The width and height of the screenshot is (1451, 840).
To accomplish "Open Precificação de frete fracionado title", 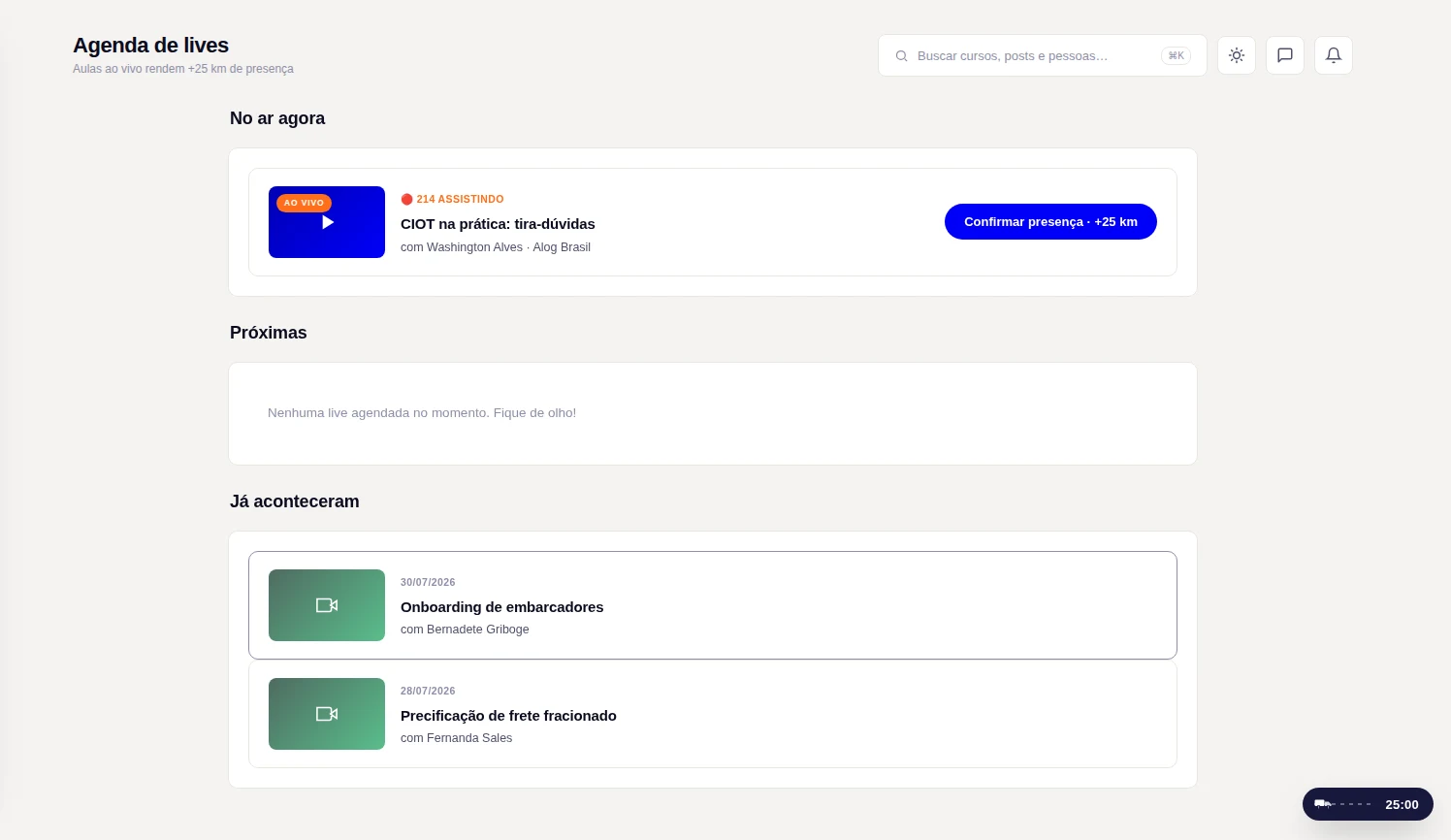I will click(x=508, y=716).
